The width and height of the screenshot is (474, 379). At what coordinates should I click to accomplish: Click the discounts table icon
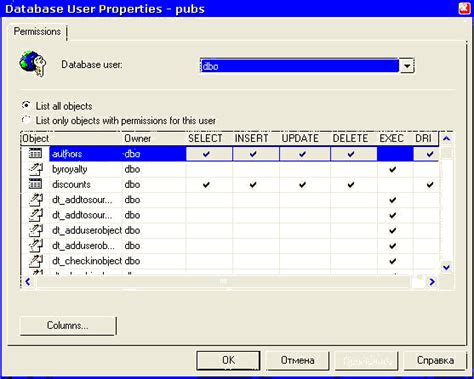click(x=35, y=184)
